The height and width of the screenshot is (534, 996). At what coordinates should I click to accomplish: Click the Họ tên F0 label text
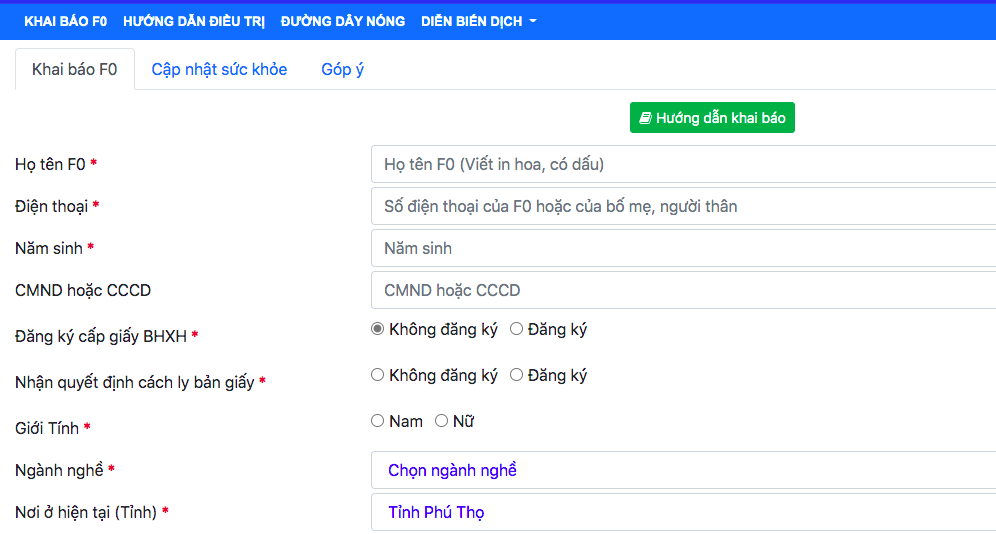pos(50,164)
